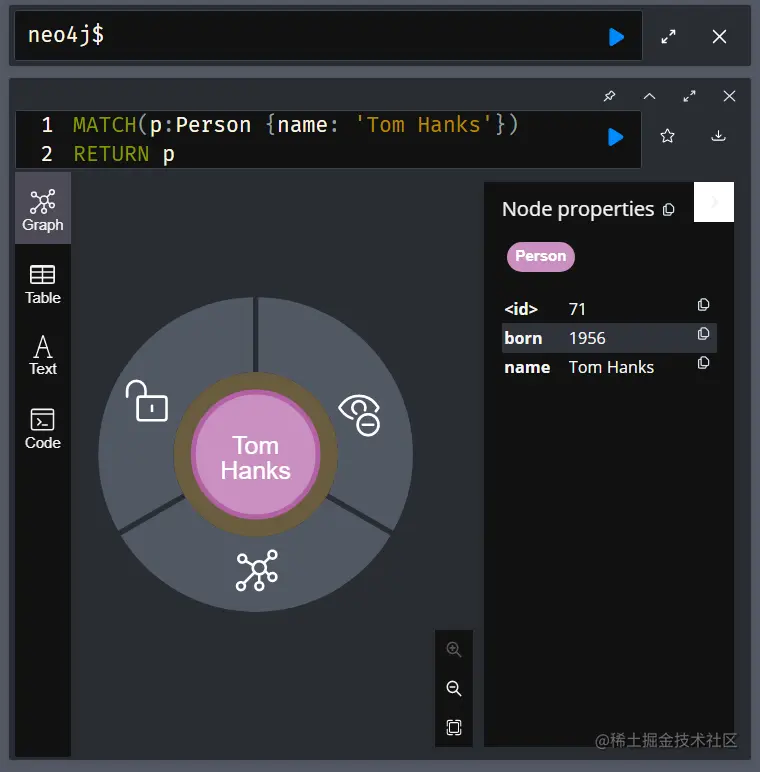This screenshot has width=760, height=772.
Task: Clear the top neo4j$ command editor
Action: pyautogui.click(x=719, y=36)
